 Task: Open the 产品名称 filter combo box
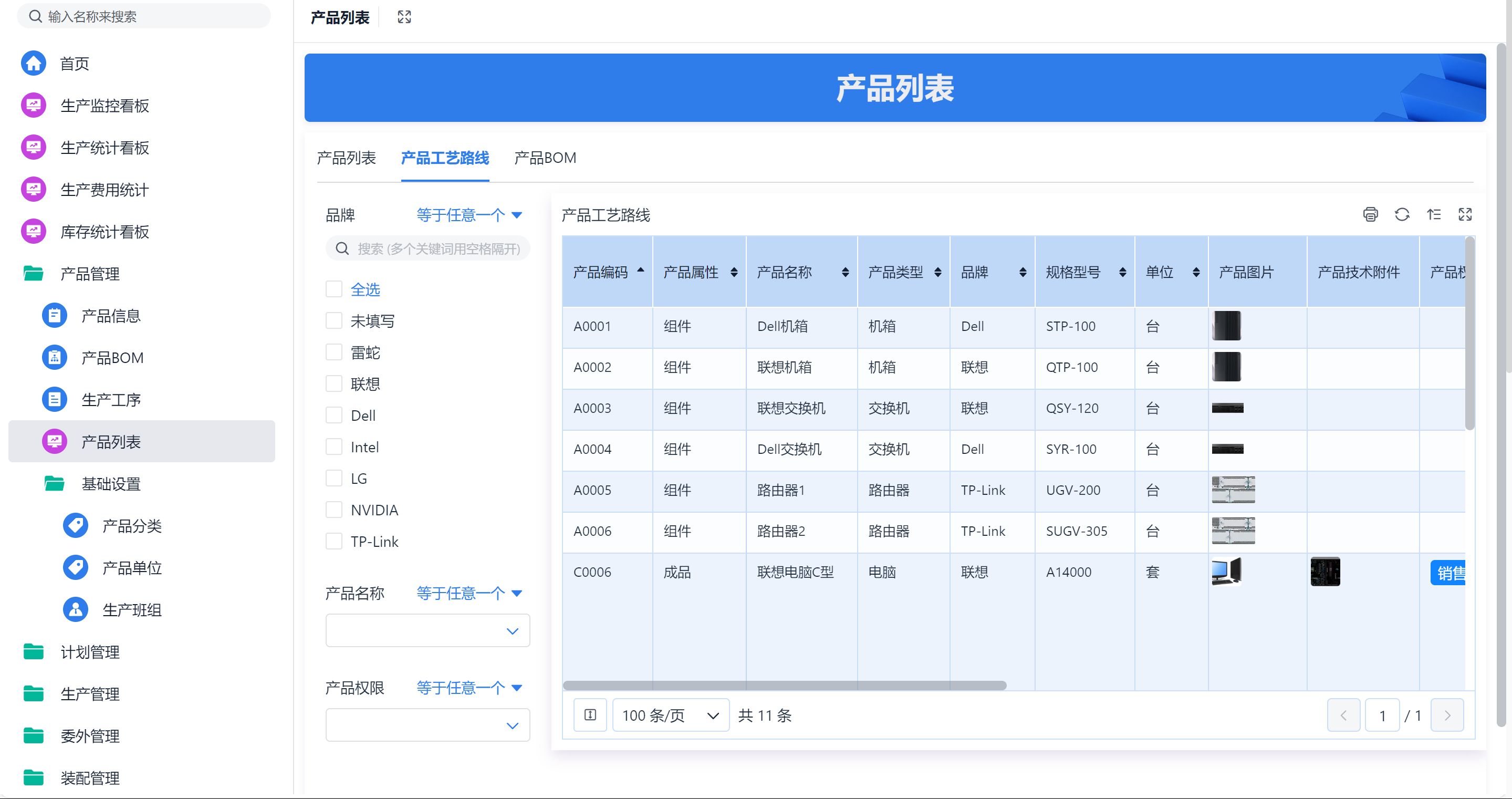point(427,630)
